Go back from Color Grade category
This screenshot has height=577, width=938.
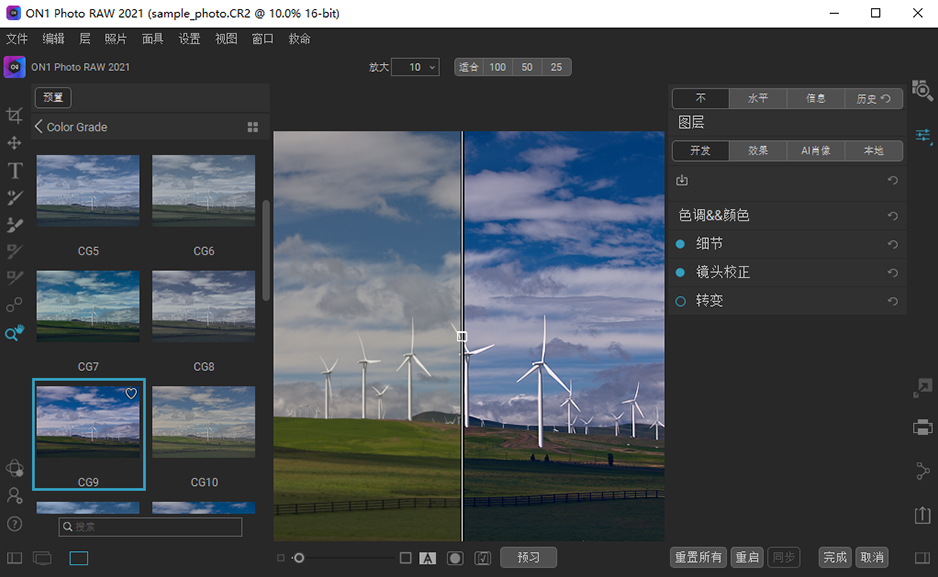(x=39, y=127)
